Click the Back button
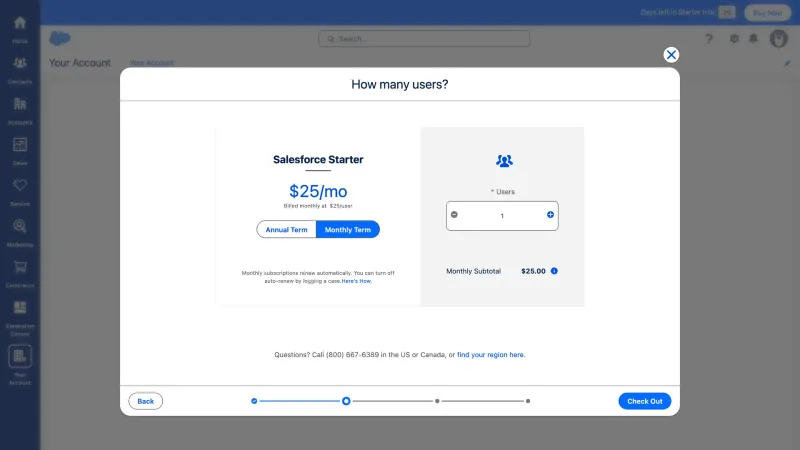The height and width of the screenshot is (450, 800). 145,401
